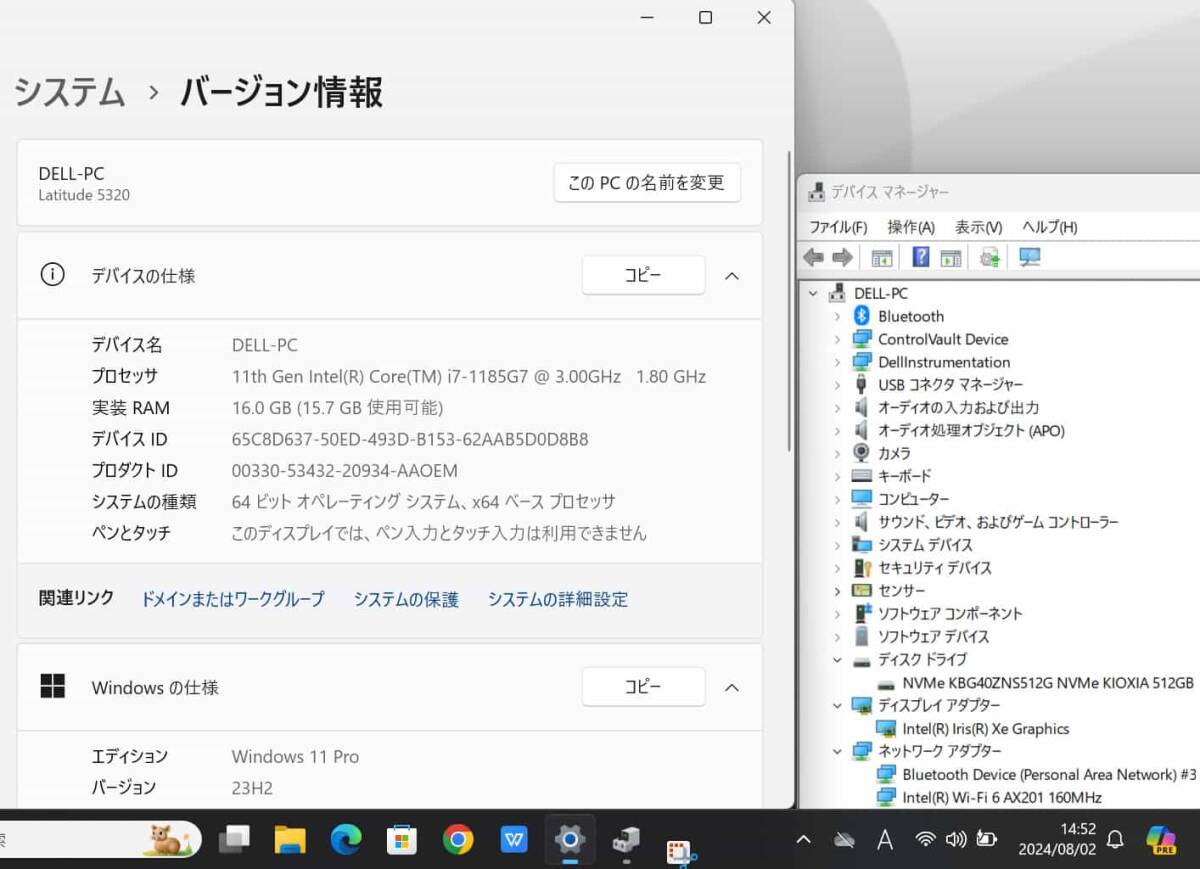This screenshot has width=1200, height=869.
Task: Collapse the ネットワーク アダプター category
Action: coord(838,751)
